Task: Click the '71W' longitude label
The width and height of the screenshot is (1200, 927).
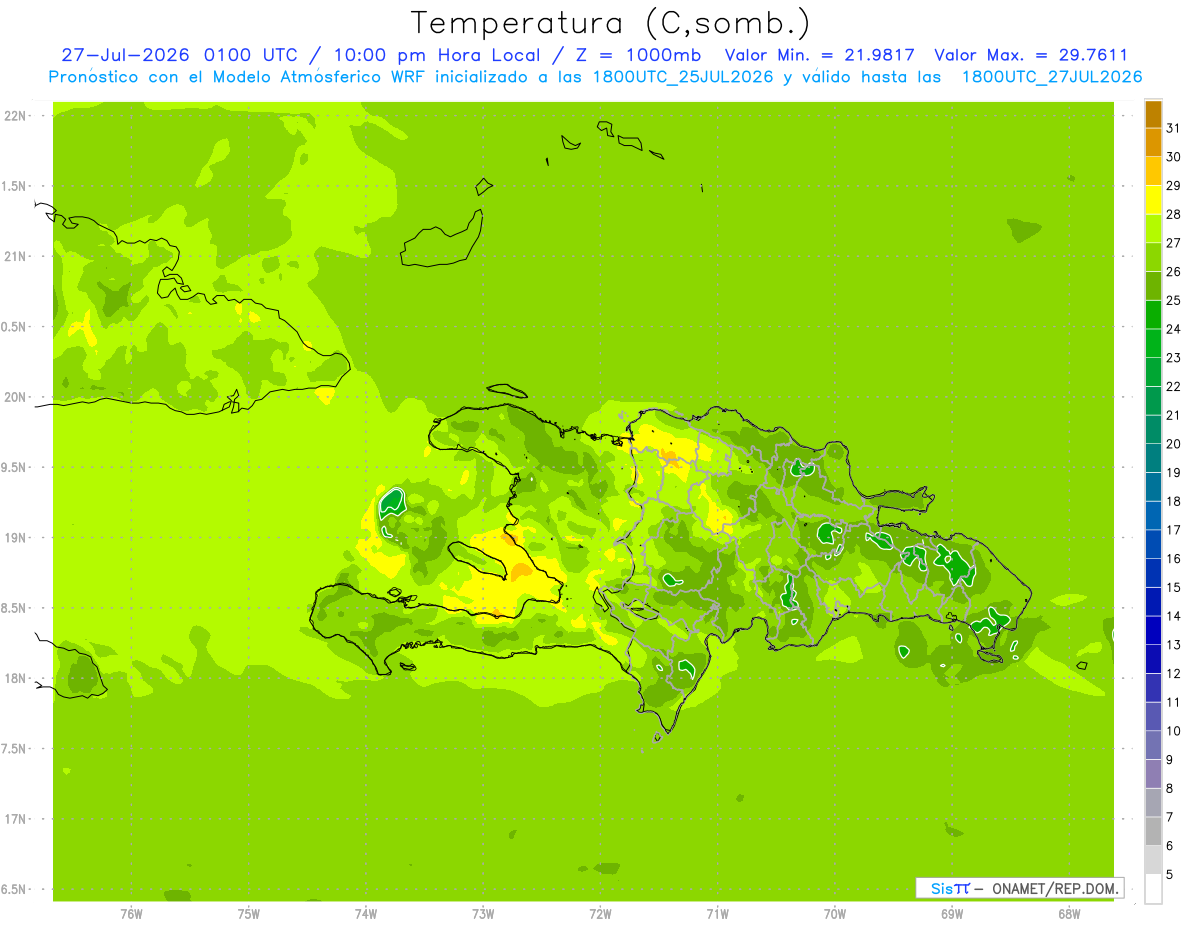Action: click(717, 914)
